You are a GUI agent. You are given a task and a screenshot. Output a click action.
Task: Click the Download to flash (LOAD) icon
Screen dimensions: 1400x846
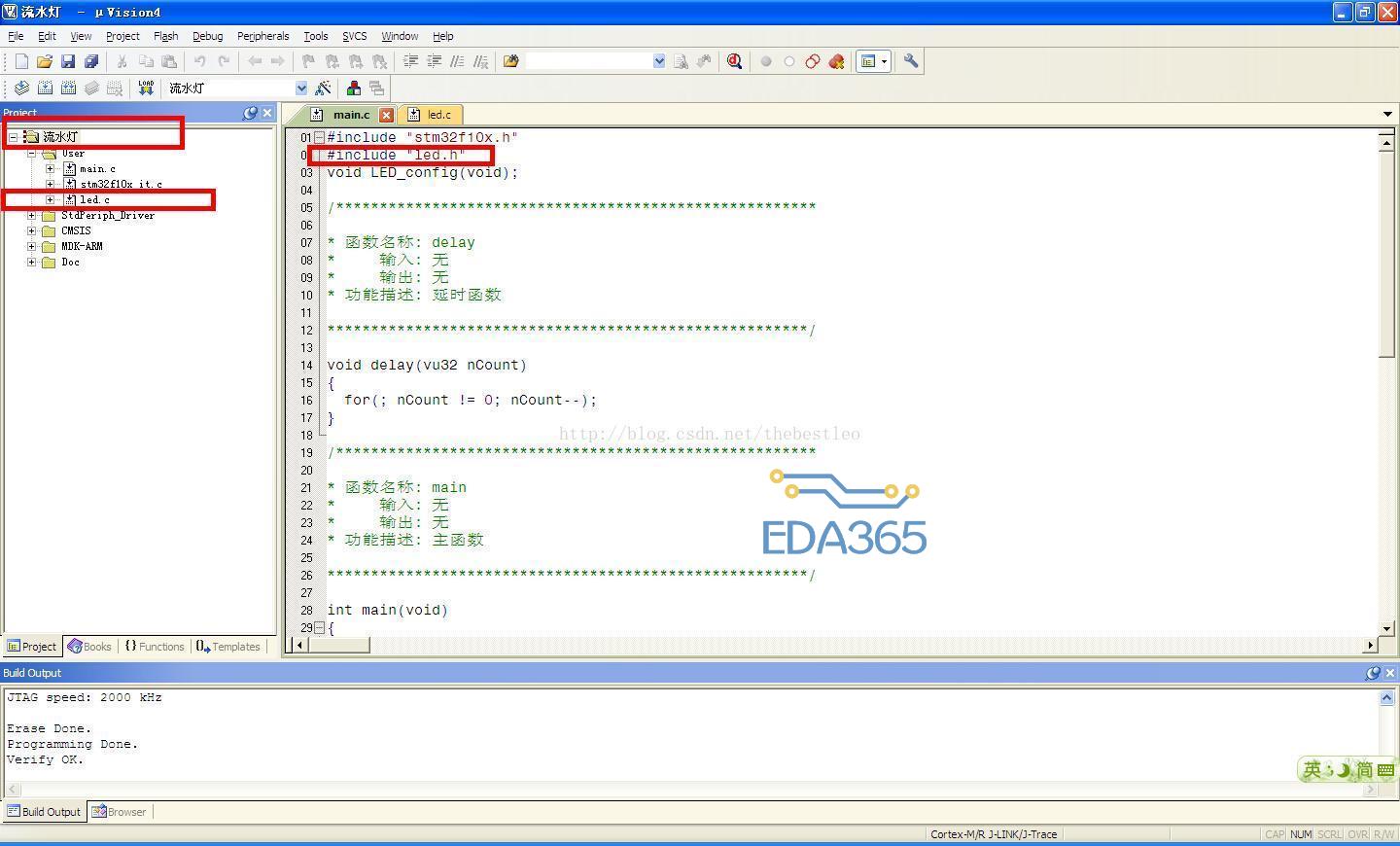tap(146, 88)
